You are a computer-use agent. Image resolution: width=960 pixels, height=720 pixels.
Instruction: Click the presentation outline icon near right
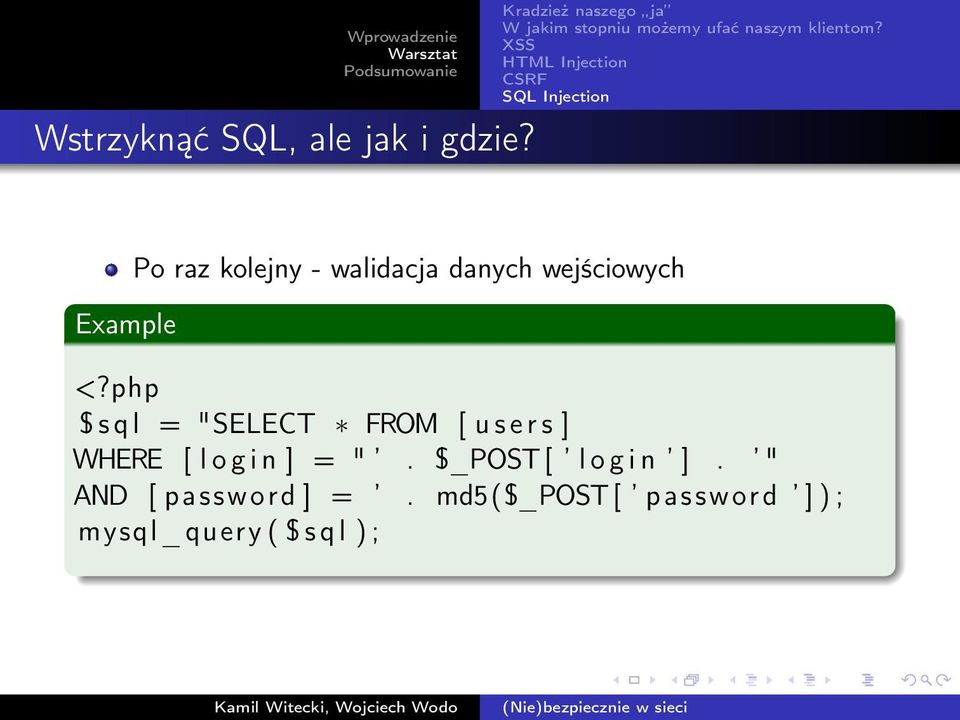tap(867, 680)
